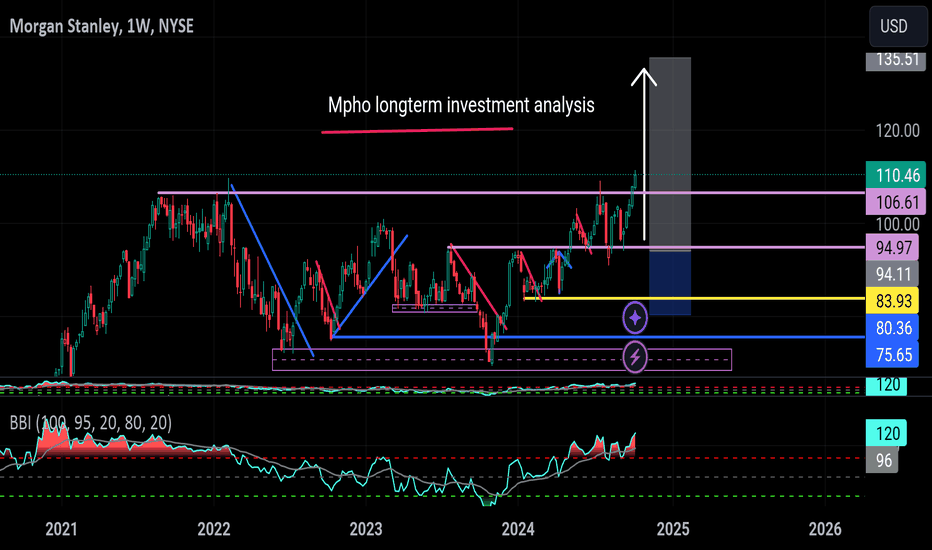
Task: Click the 'Mpho longterm investment analysis' text annotation
Action: pyautogui.click(x=461, y=105)
